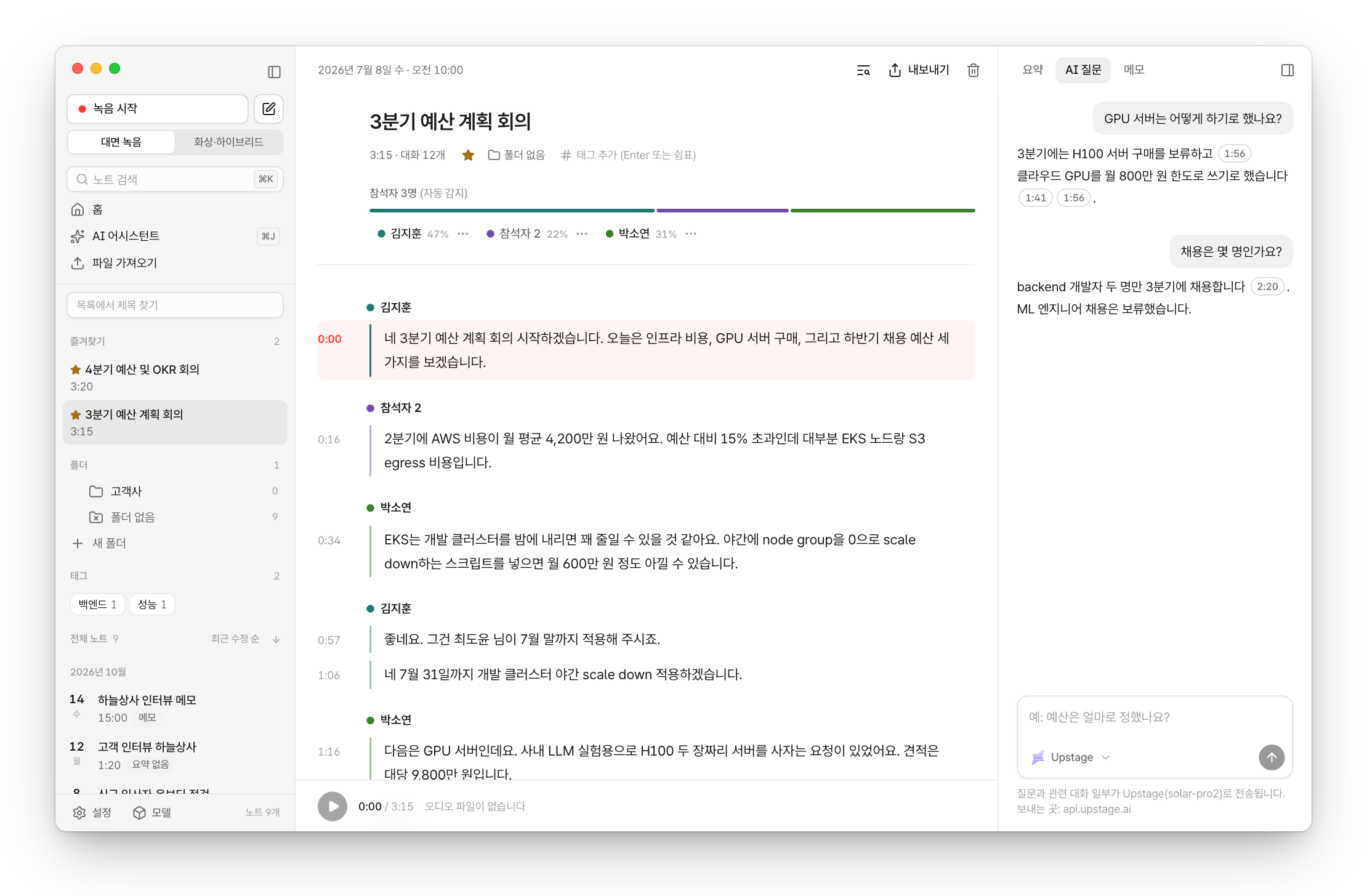Image resolution: width=1367 pixels, height=896 pixels.
Task: Switch to 화상·하이브리드 mode
Action: click(228, 142)
